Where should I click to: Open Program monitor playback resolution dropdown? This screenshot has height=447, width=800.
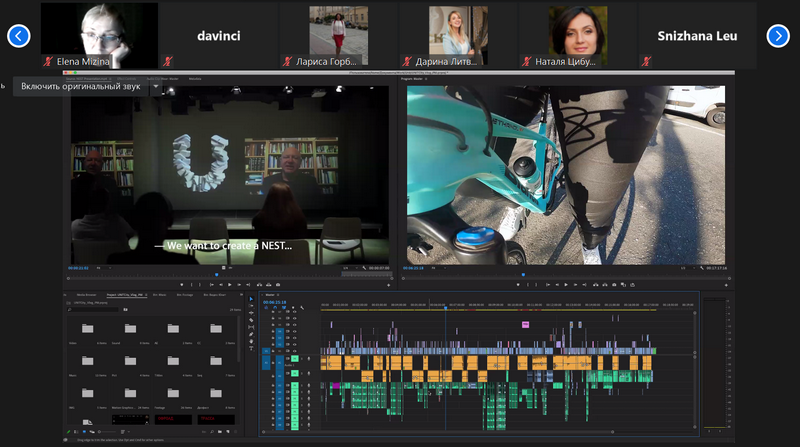click(687, 267)
